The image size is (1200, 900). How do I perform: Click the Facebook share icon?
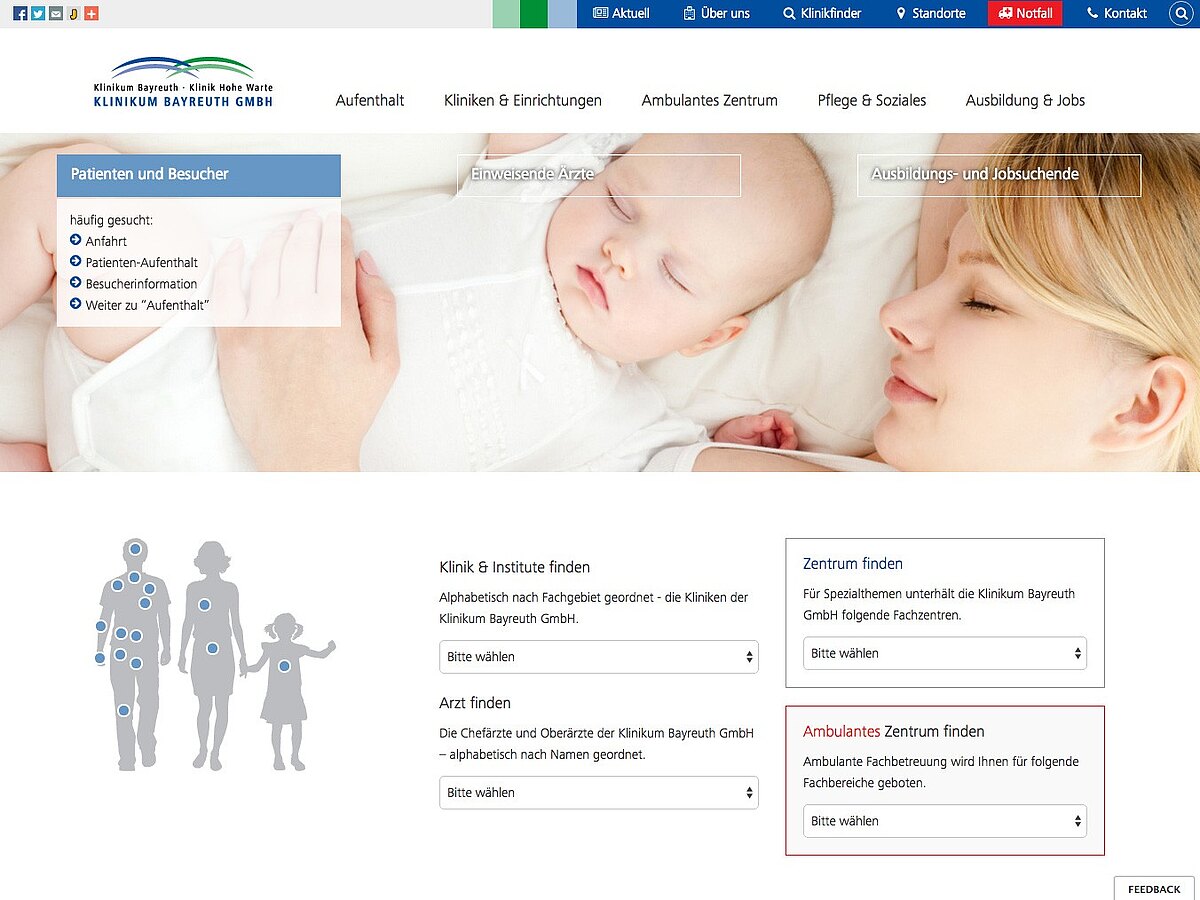[20, 14]
